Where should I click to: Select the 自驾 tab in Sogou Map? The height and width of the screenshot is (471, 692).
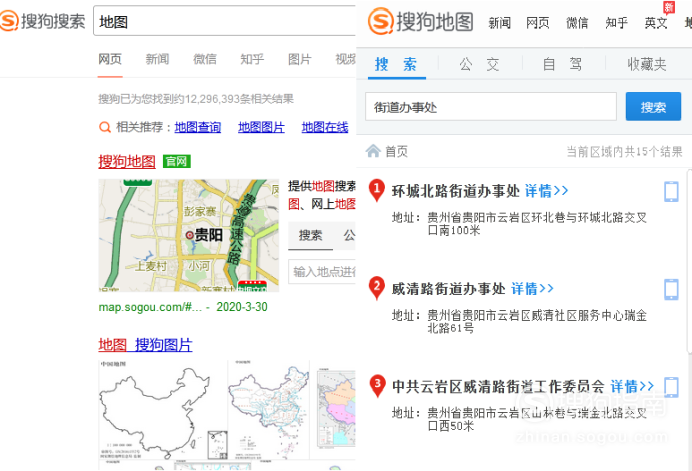point(563,64)
